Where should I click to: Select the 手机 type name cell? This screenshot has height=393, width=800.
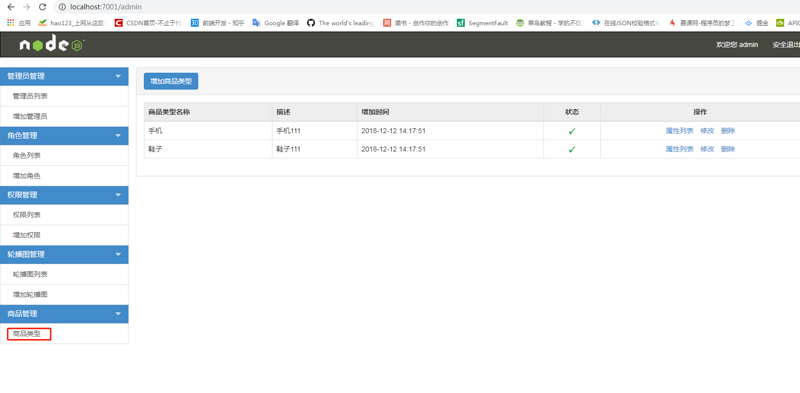(x=208, y=131)
